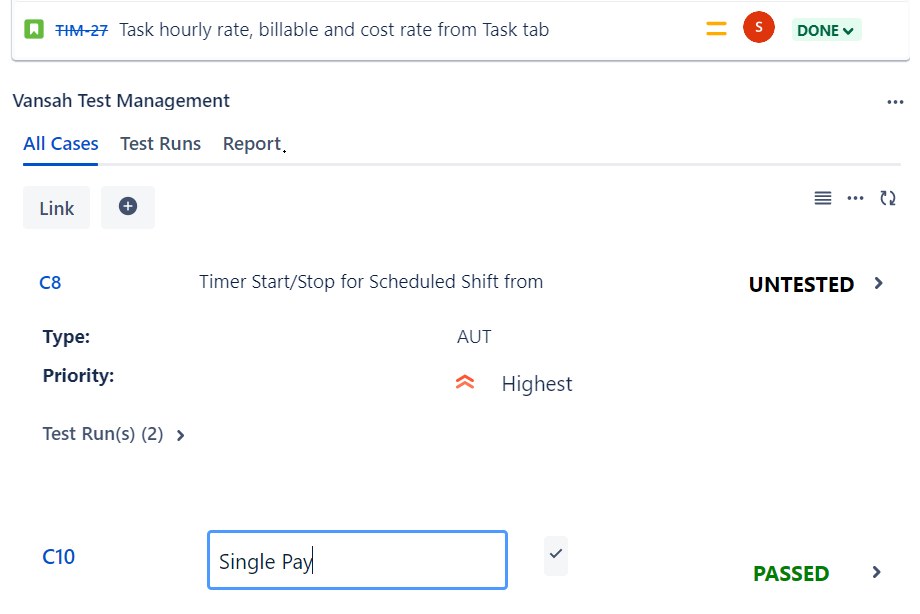
Task: Click the medium priority icon on TIM-27
Action: 716,28
